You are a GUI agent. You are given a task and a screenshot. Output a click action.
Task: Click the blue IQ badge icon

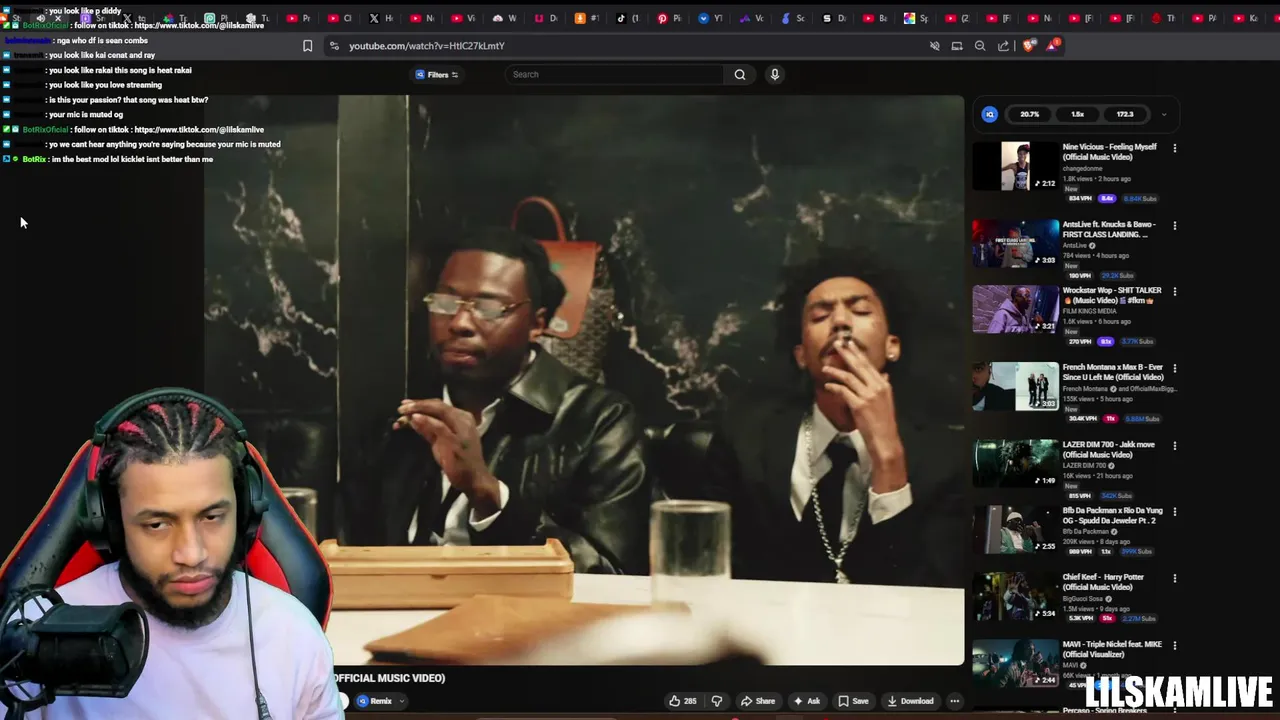tap(990, 114)
